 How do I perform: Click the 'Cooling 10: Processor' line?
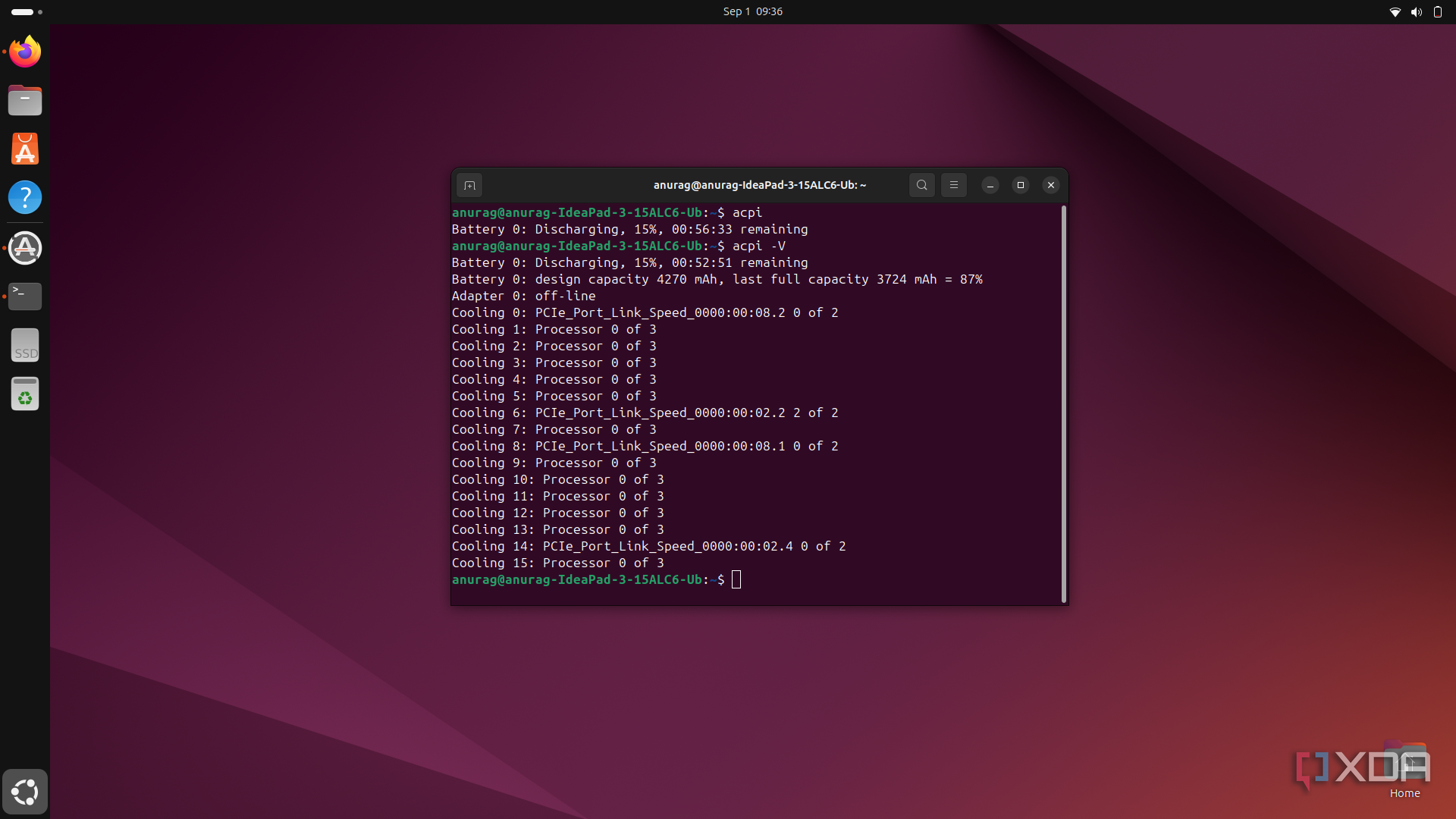click(x=557, y=479)
